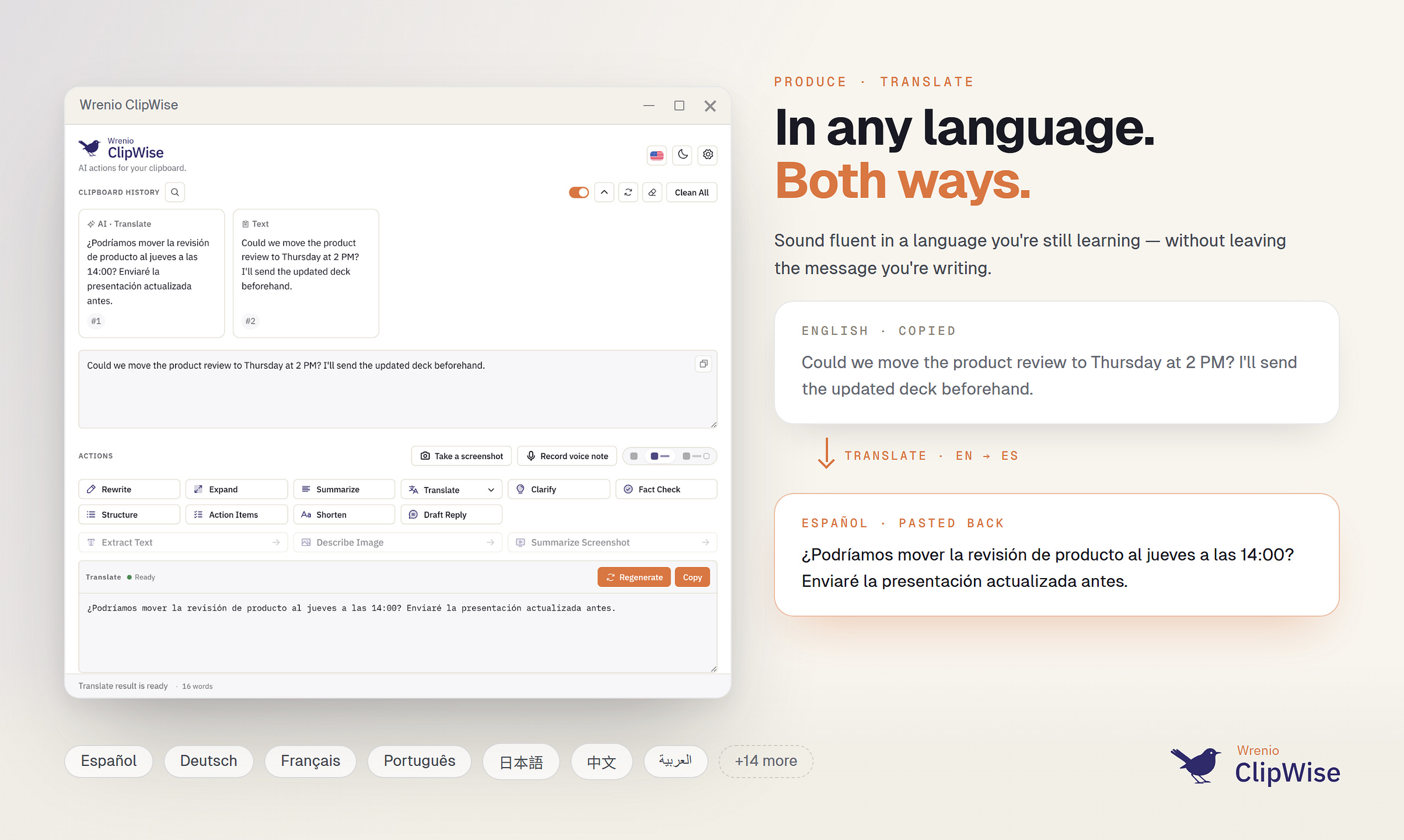This screenshot has height=840, width=1404.
Task: Select the icon-with-label actions layout option
Action: [x=660, y=456]
